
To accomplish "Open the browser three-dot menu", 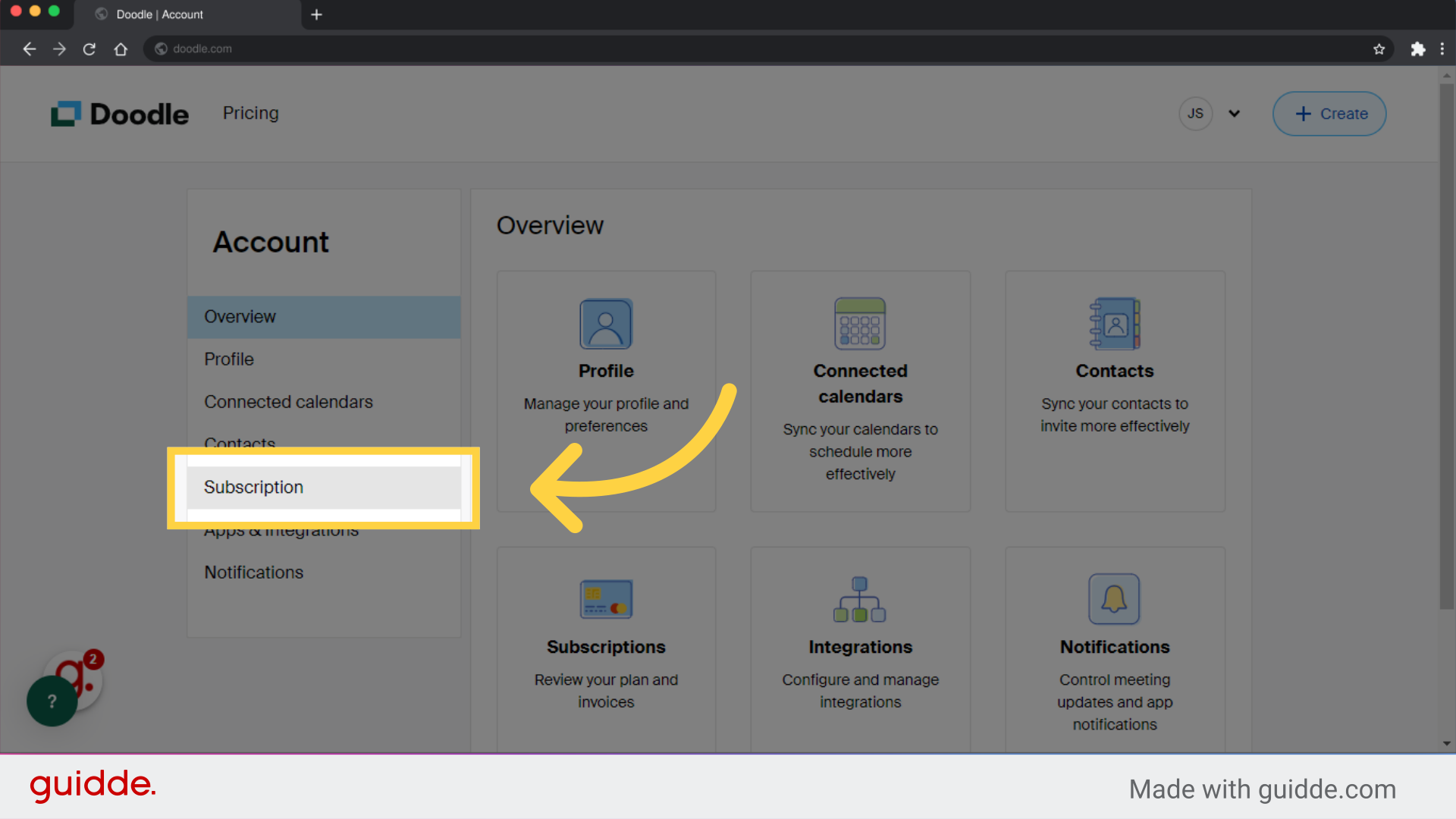I will [x=1444, y=49].
